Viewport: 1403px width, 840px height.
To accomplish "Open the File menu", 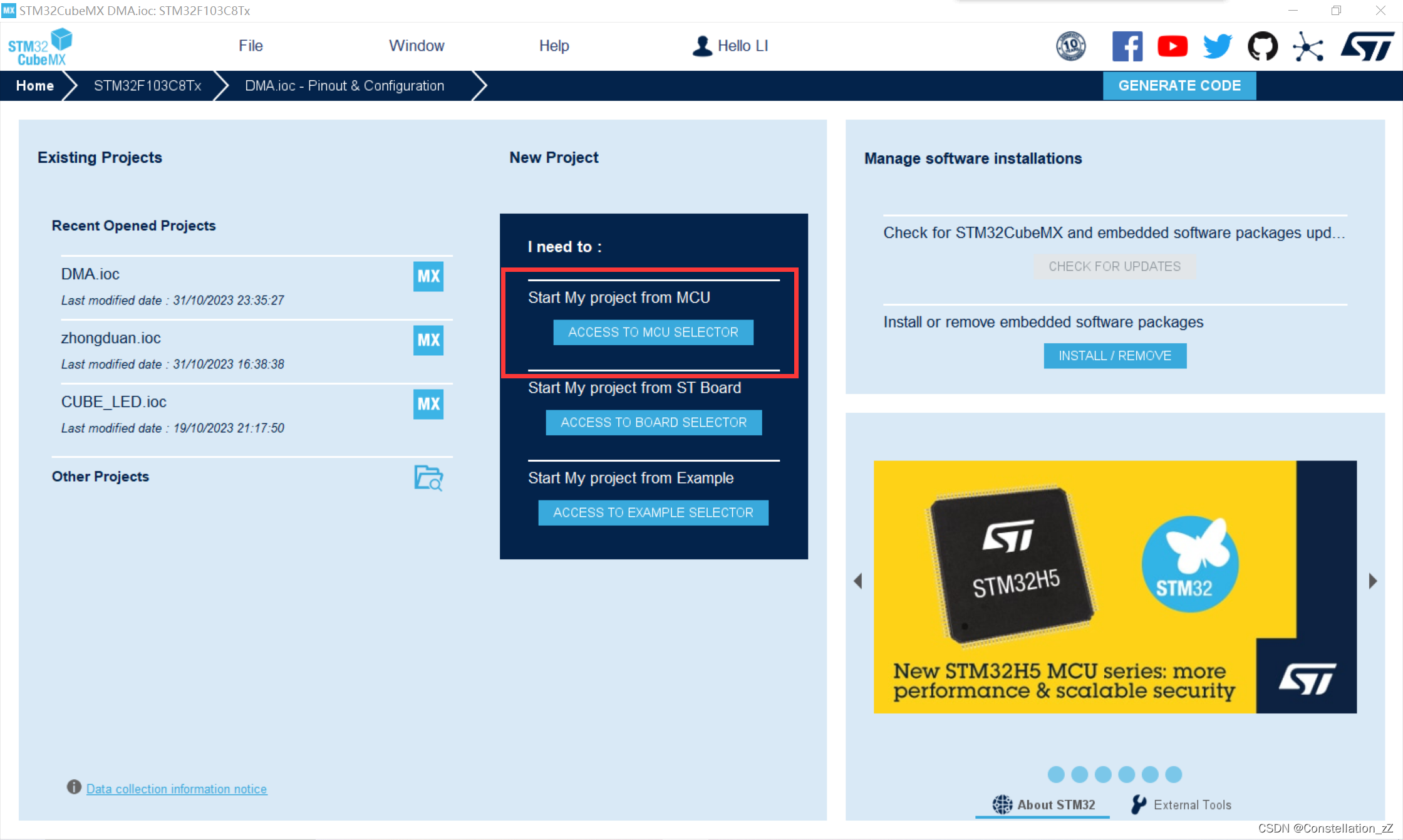I will coord(251,46).
